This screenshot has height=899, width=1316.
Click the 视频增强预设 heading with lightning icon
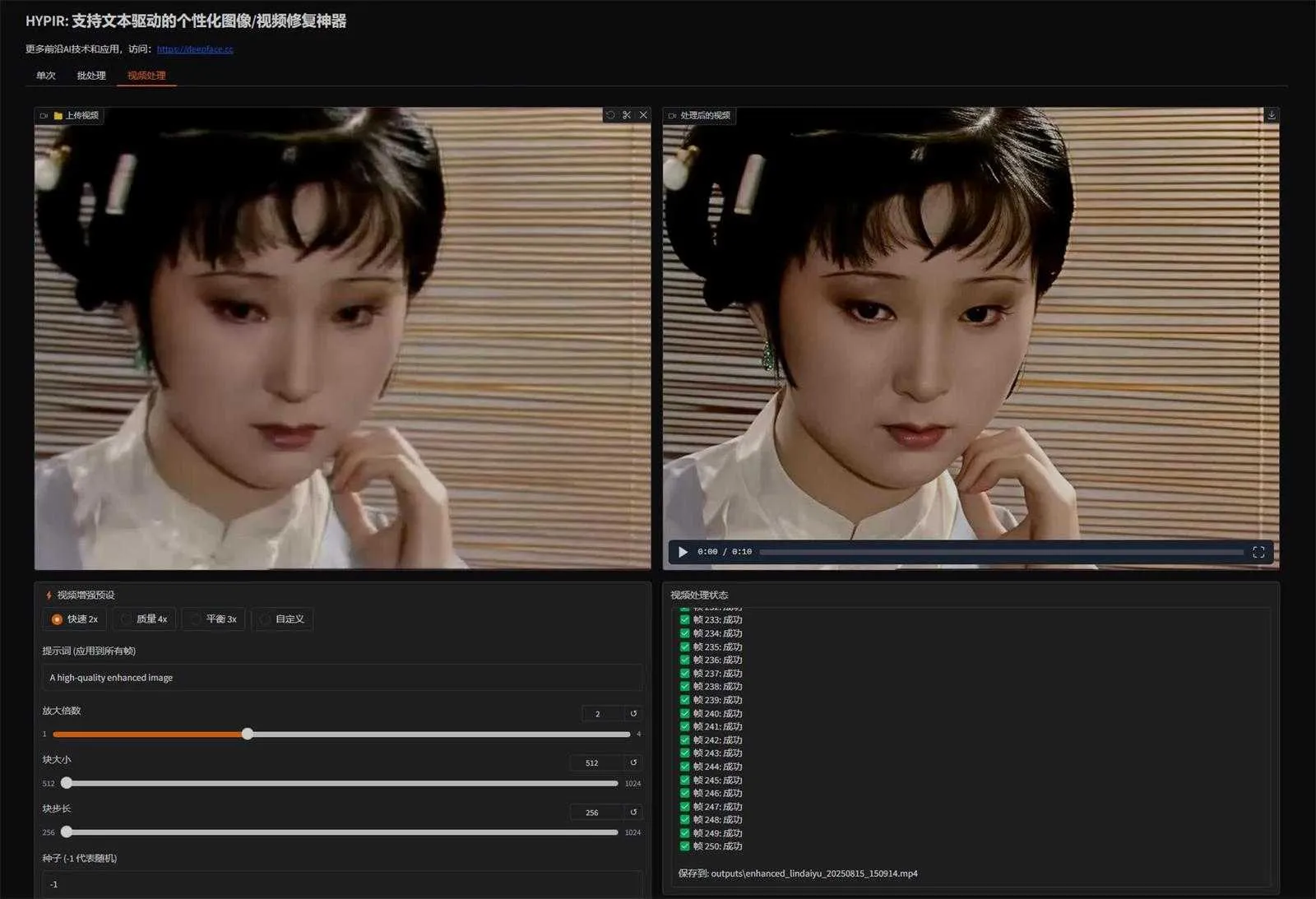click(80, 595)
